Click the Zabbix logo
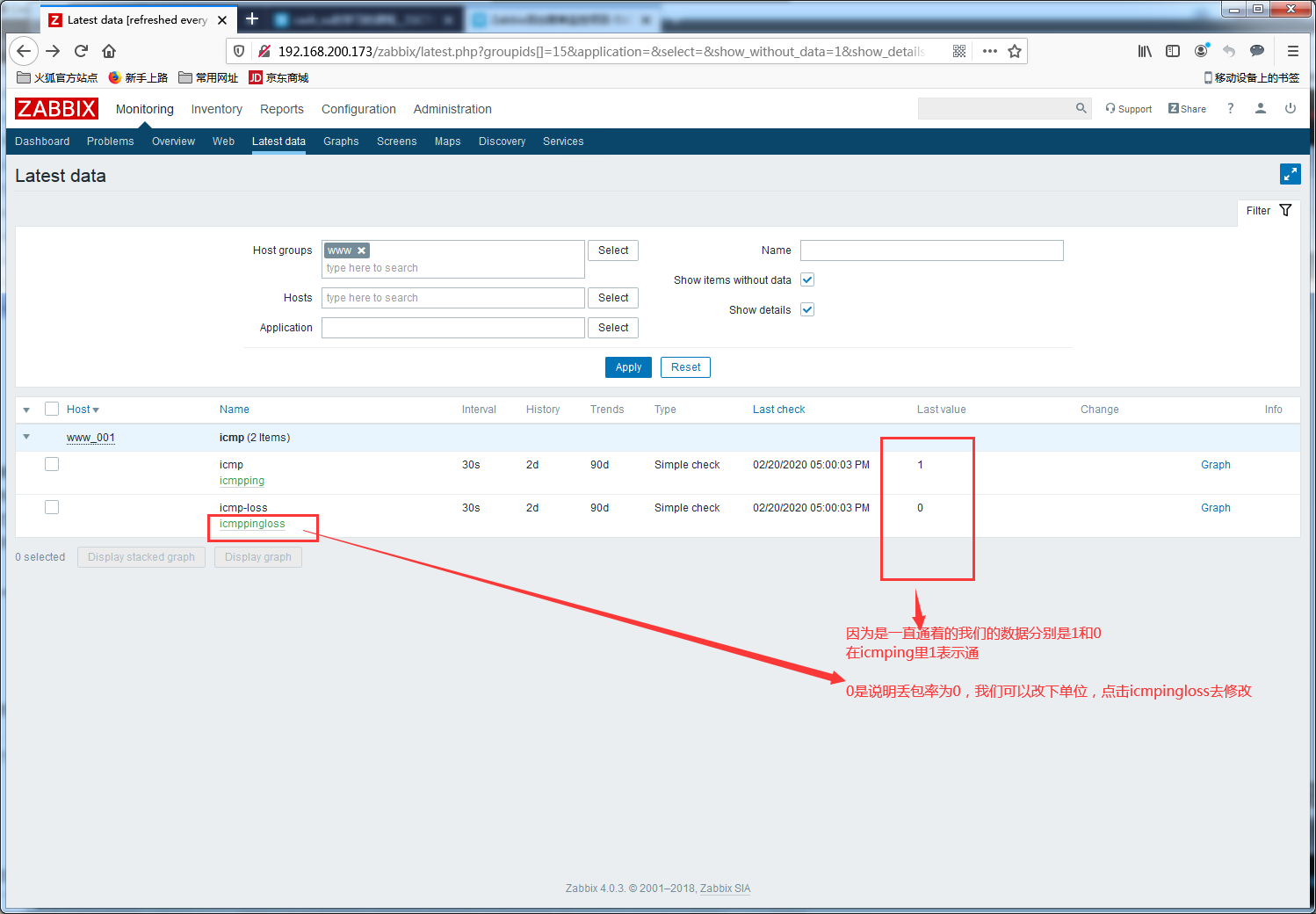This screenshot has height=914, width=1316. point(56,109)
